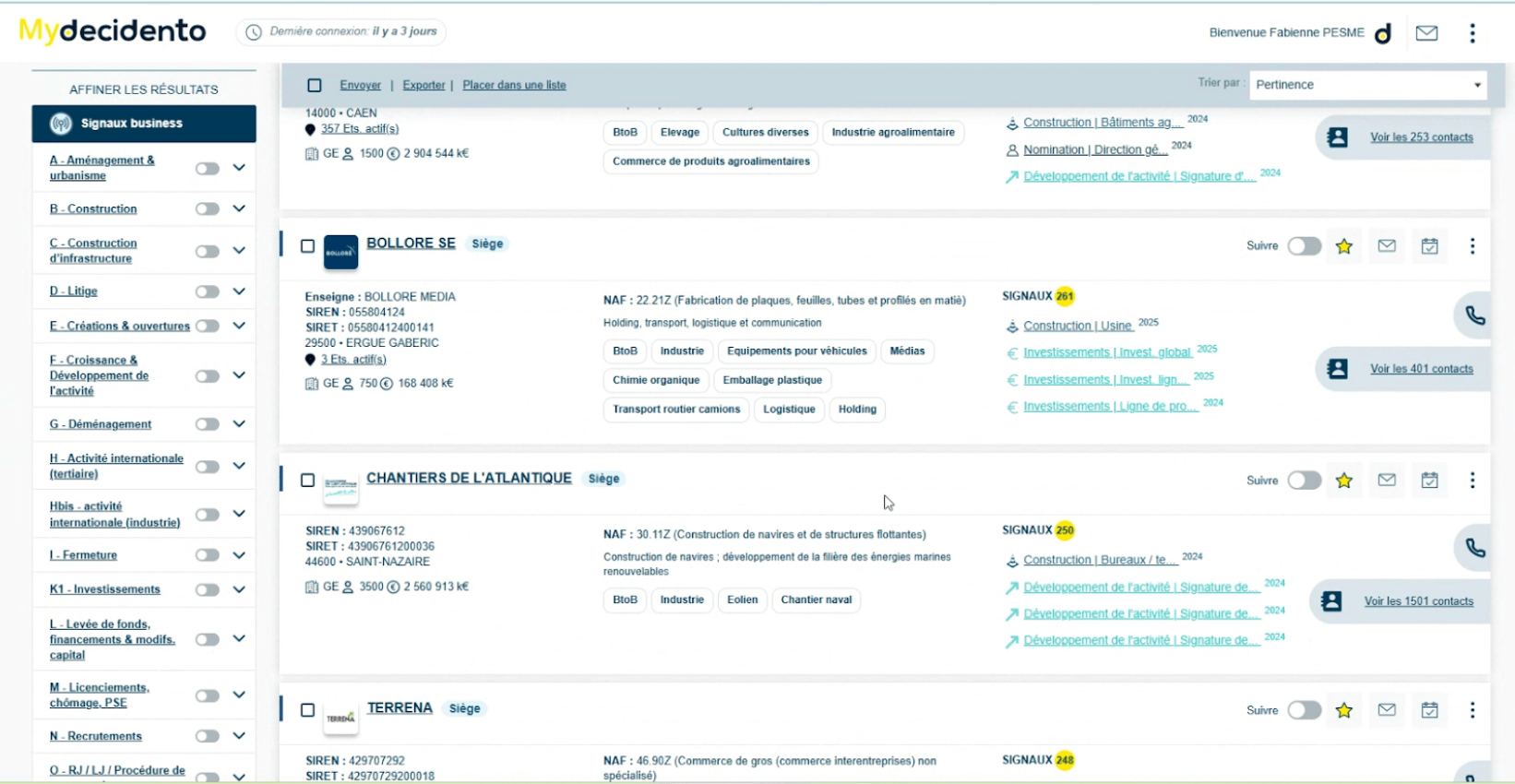Viewport: 1515px width, 784px height.
Task: Tick the CHANTIERS DE L'ATLANTIQUE checkbox
Action: (x=307, y=481)
